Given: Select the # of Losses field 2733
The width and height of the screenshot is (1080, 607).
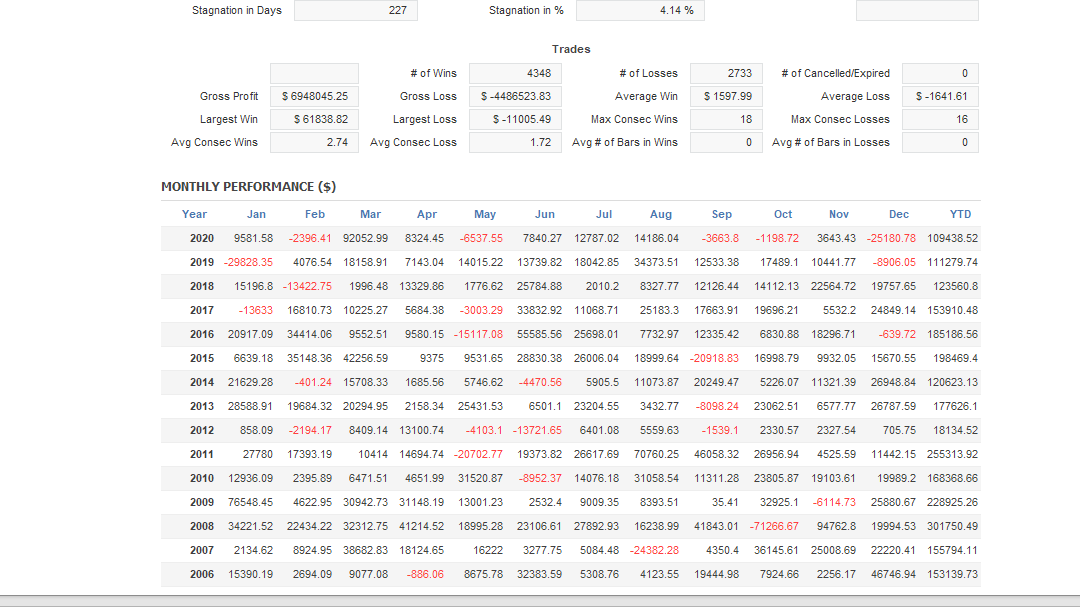Looking at the screenshot, I should pos(726,73).
